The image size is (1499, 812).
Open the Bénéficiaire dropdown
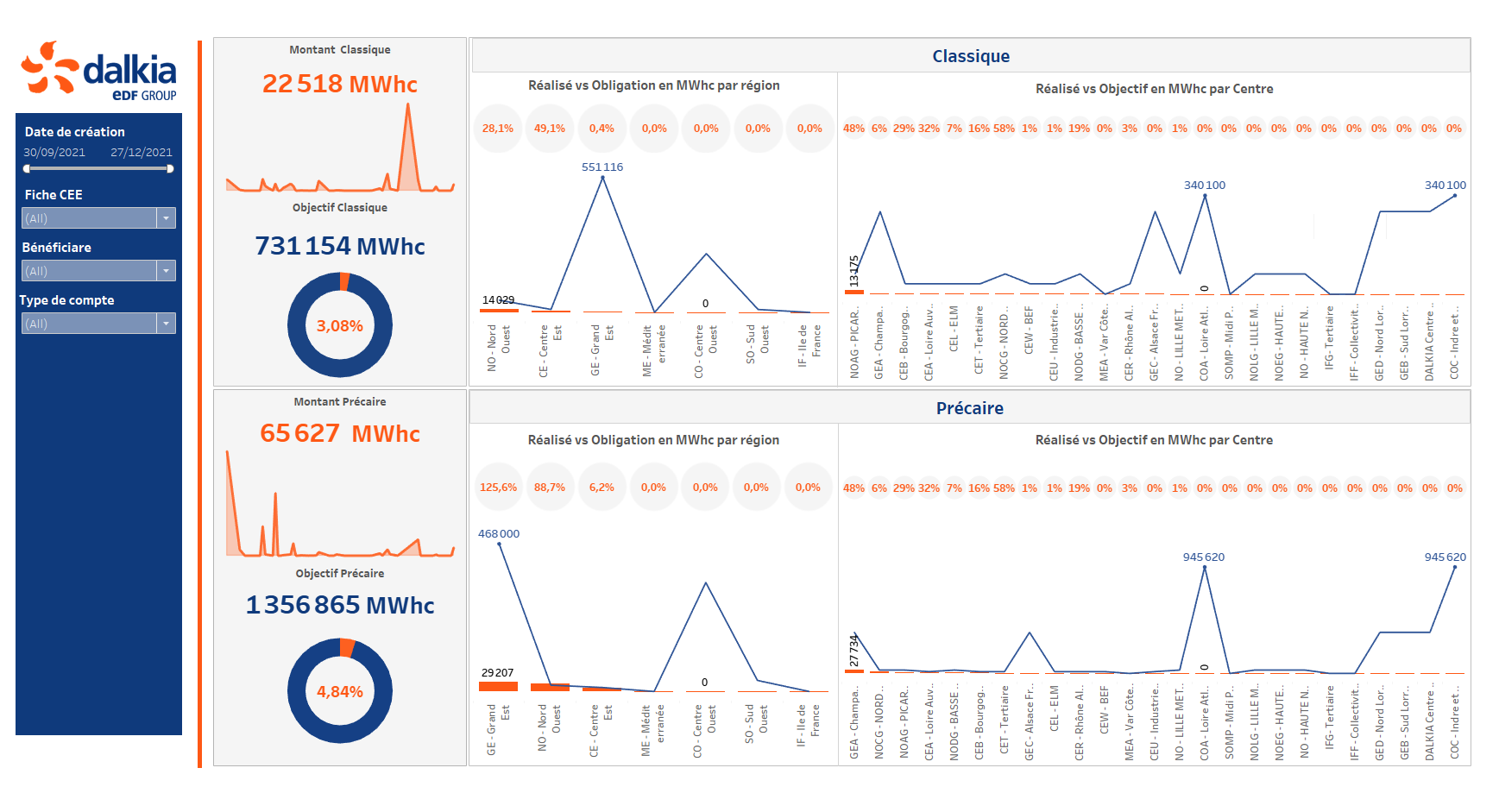tap(98, 271)
